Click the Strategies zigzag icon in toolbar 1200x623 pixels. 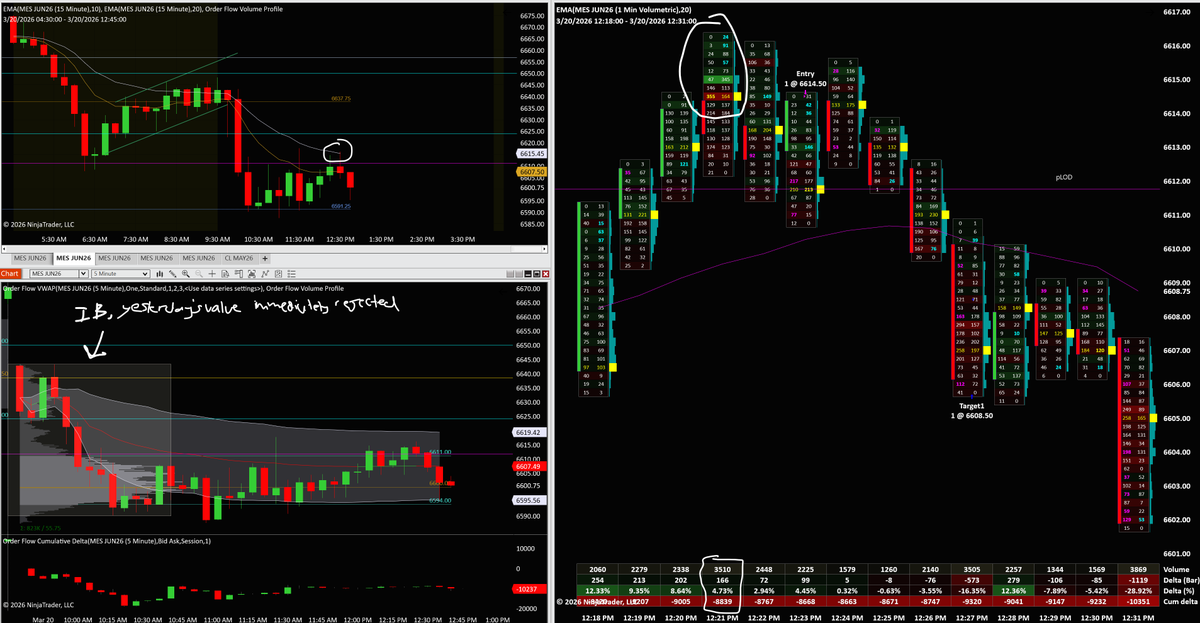pyautogui.click(x=265, y=273)
